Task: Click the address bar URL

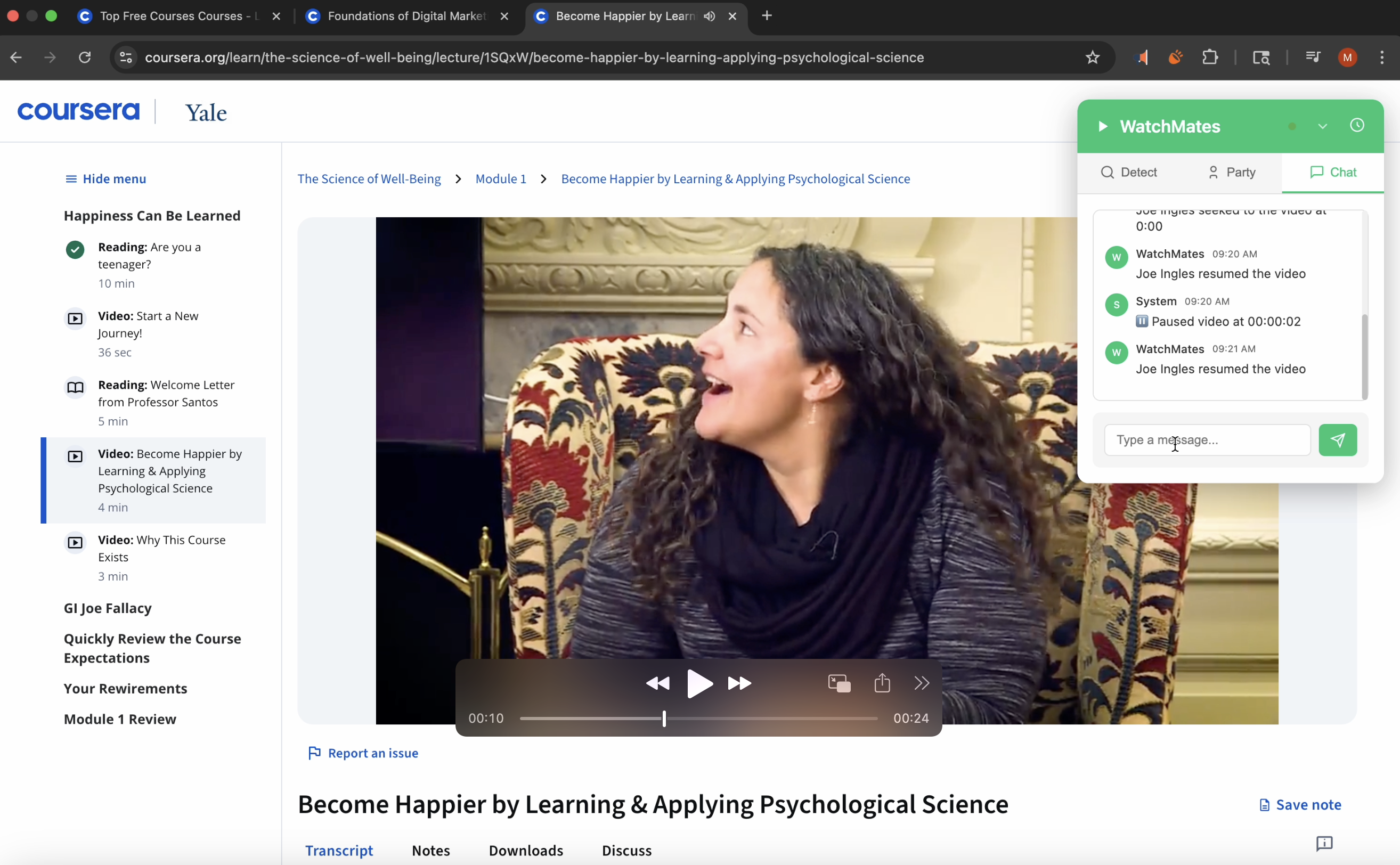Action: pos(534,57)
